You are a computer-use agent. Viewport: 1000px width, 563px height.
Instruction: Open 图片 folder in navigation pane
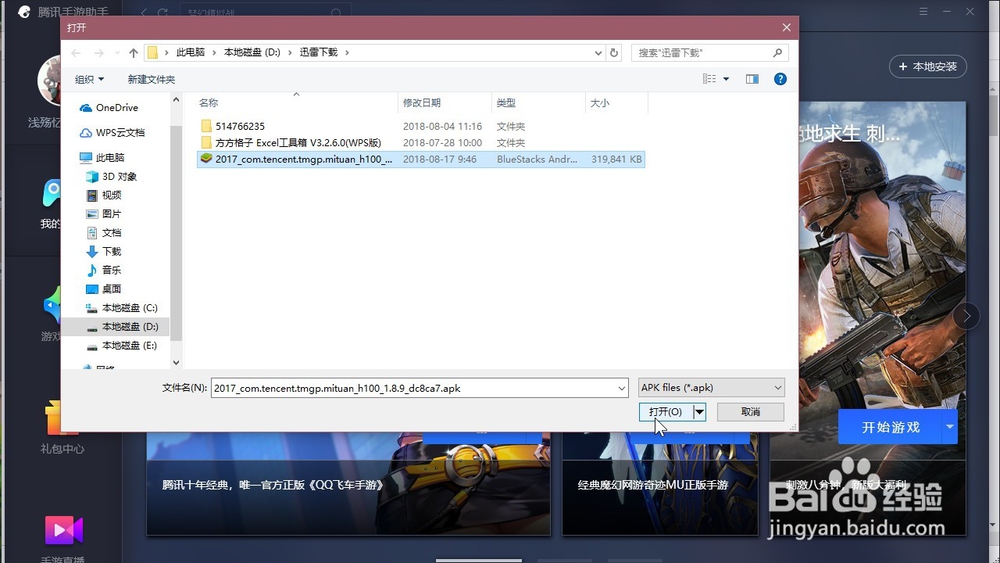(104, 214)
